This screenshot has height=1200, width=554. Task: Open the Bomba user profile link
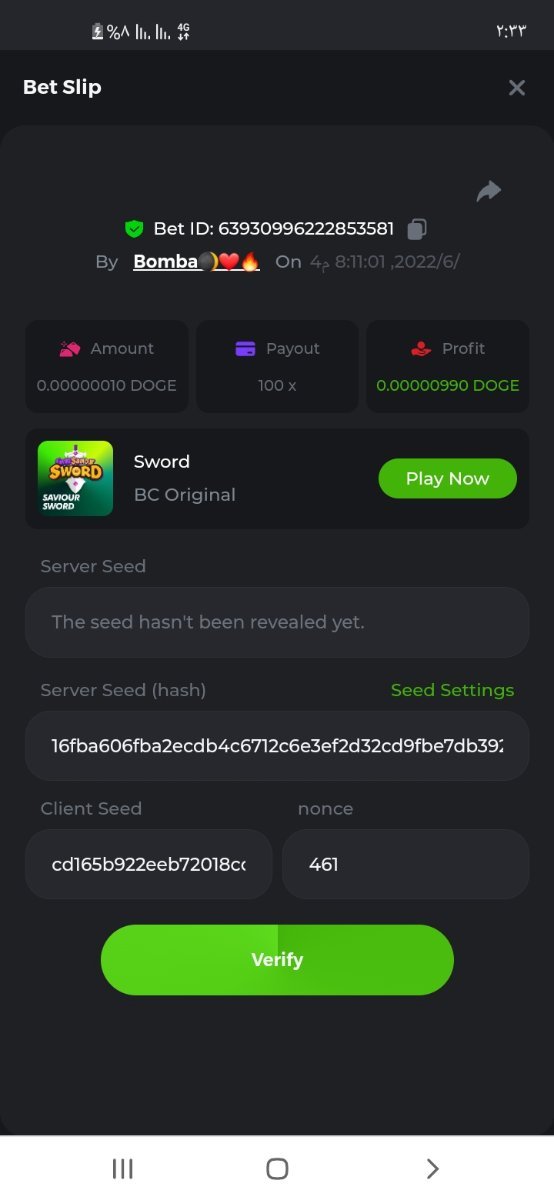(x=196, y=262)
